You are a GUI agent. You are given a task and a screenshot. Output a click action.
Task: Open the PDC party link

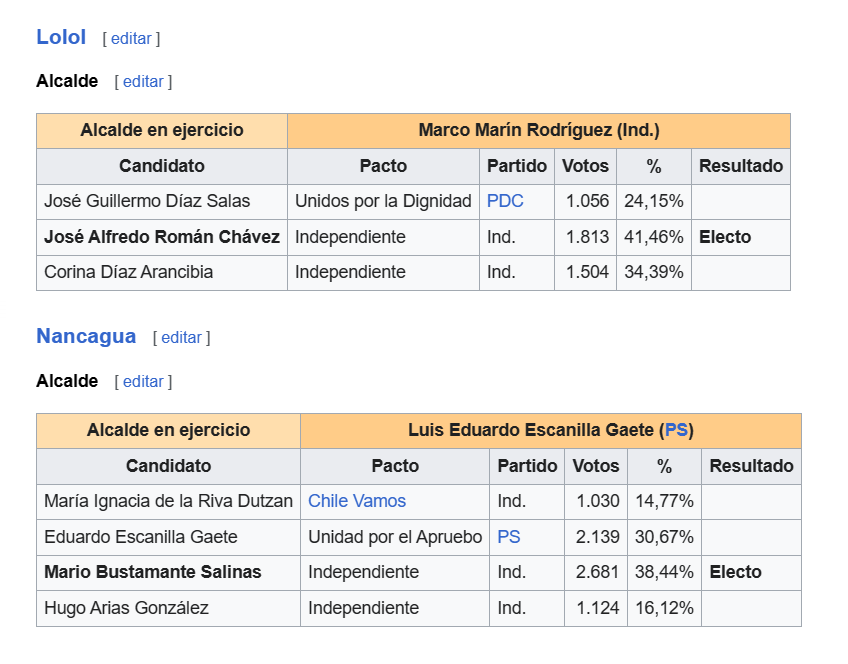pyautogui.click(x=505, y=201)
